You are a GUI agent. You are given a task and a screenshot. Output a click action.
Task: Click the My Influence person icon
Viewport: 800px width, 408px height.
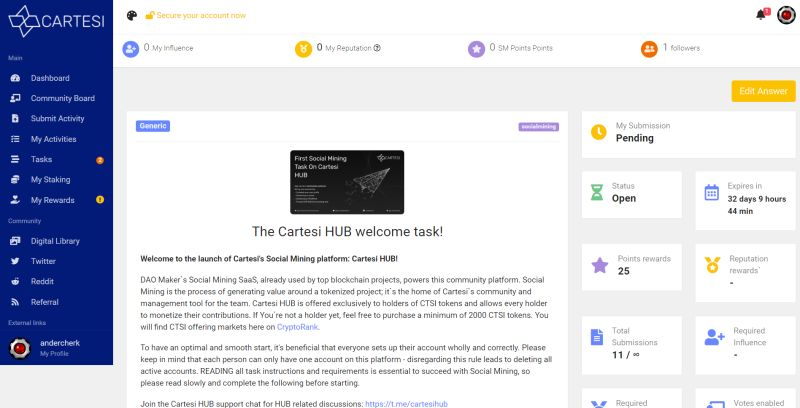(131, 48)
